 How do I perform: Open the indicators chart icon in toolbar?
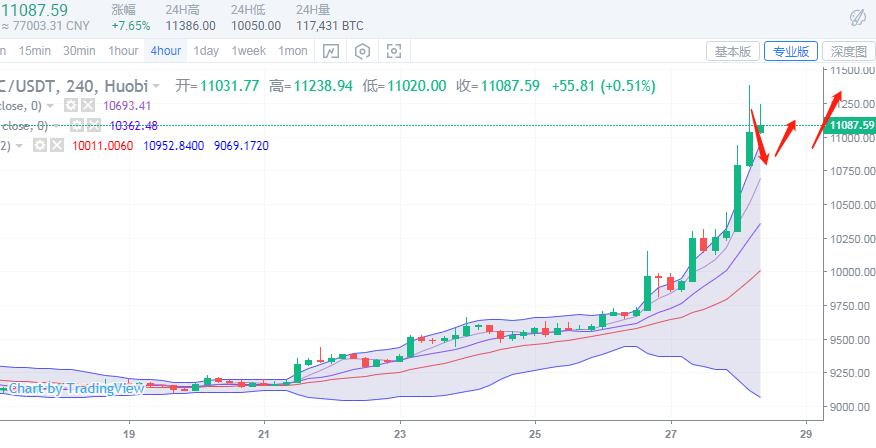pos(331,51)
